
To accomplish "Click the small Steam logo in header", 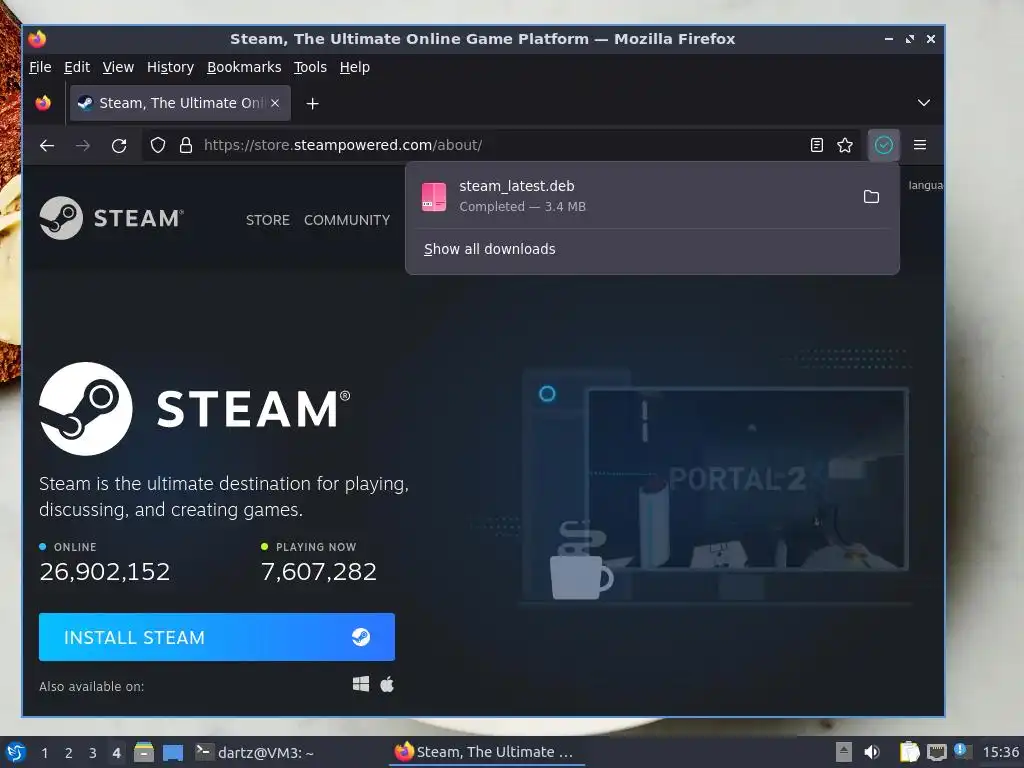I will point(112,218).
